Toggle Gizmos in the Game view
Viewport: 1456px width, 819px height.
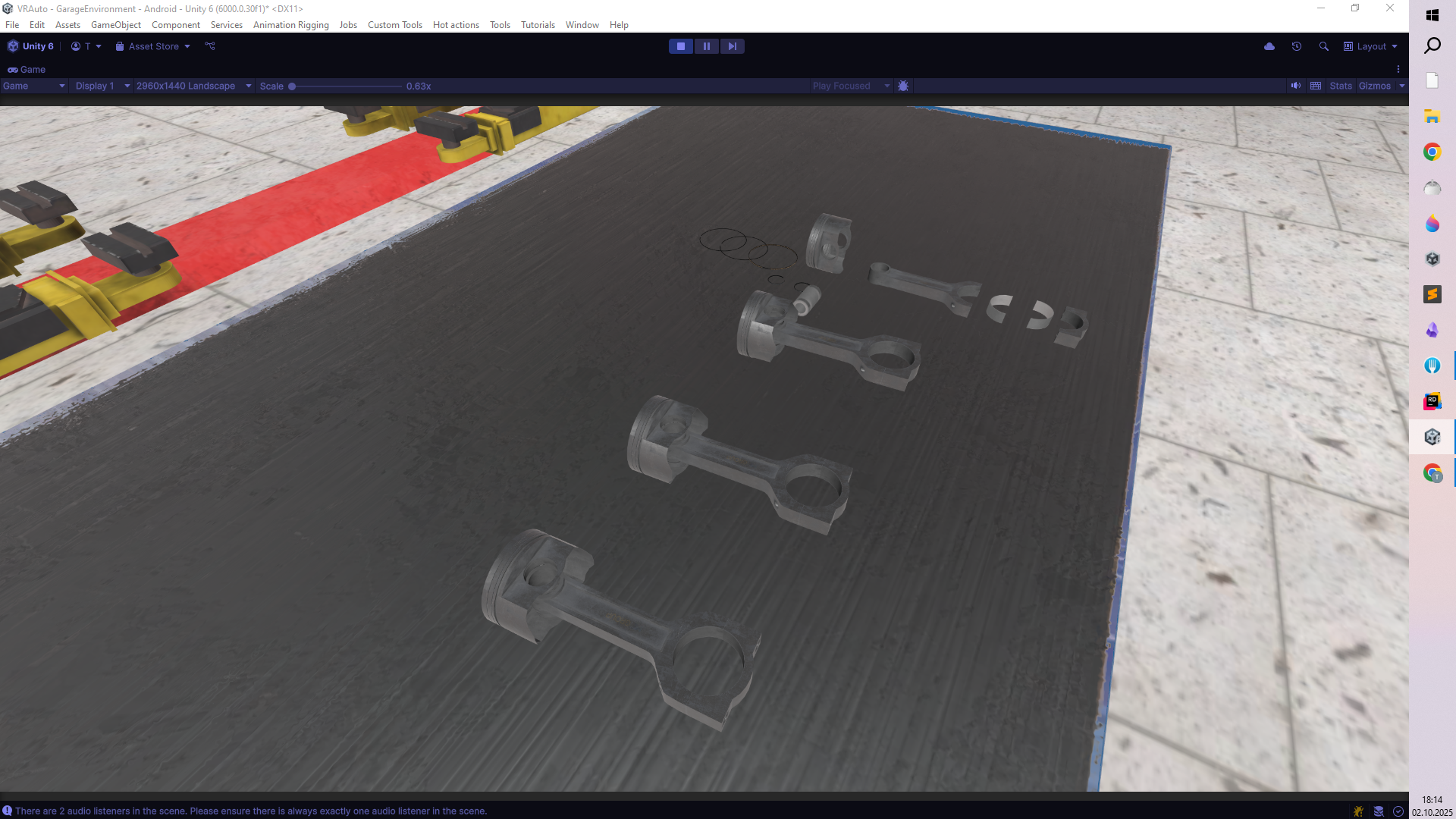pyautogui.click(x=1374, y=86)
